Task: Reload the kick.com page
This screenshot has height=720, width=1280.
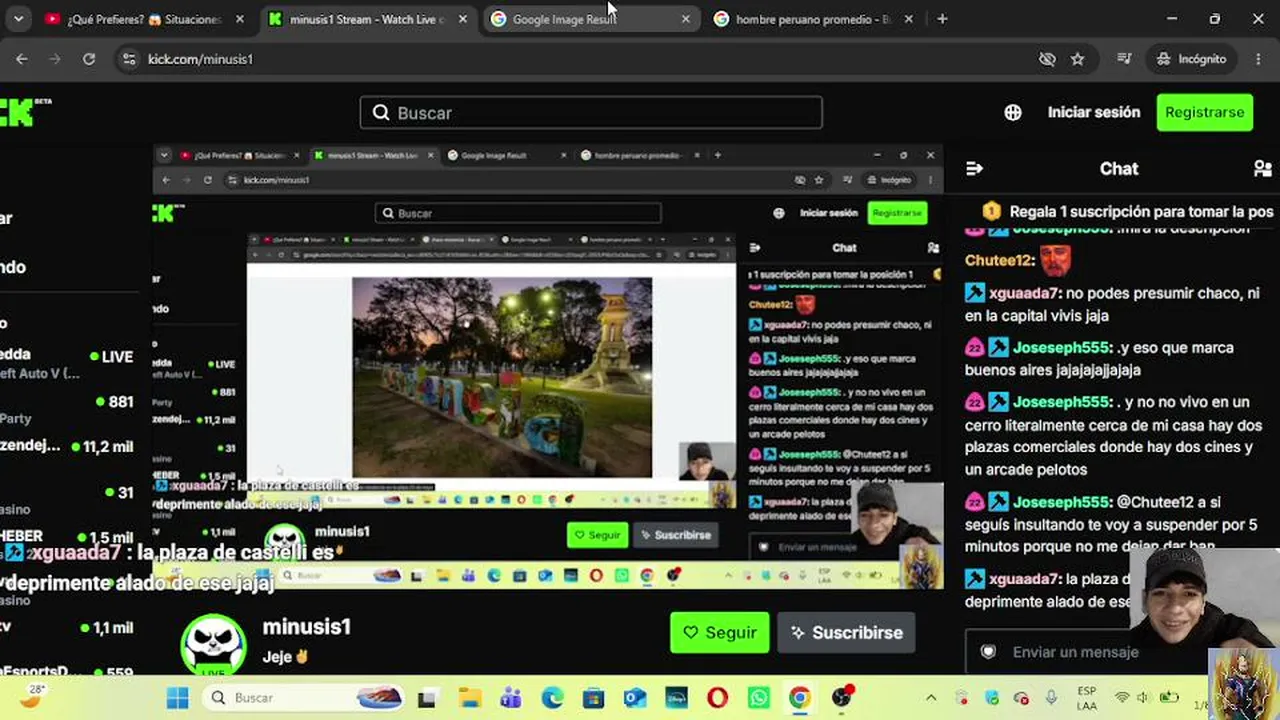Action: 89,59
